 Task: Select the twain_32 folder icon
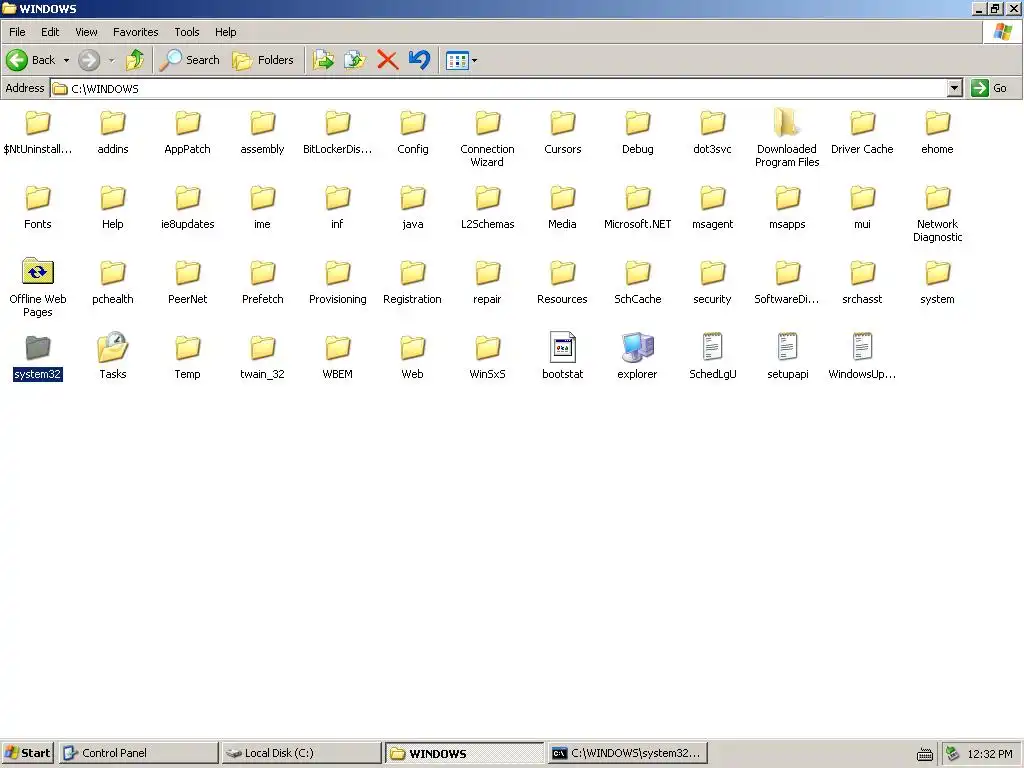(263, 347)
